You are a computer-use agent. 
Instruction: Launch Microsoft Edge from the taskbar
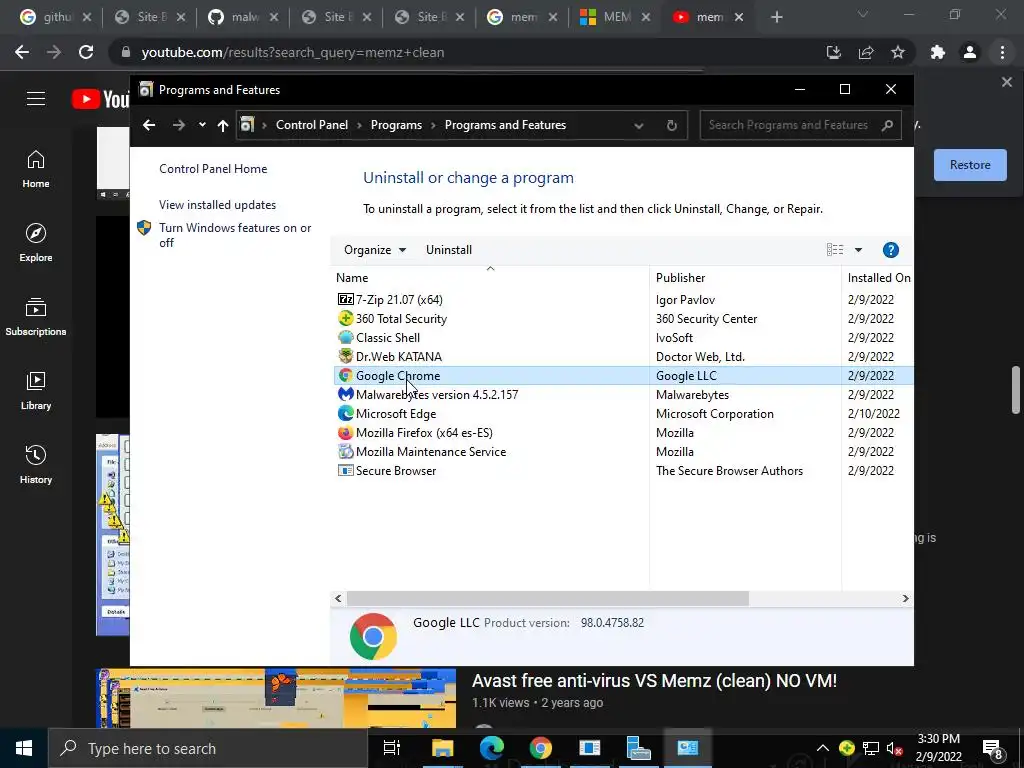point(492,748)
